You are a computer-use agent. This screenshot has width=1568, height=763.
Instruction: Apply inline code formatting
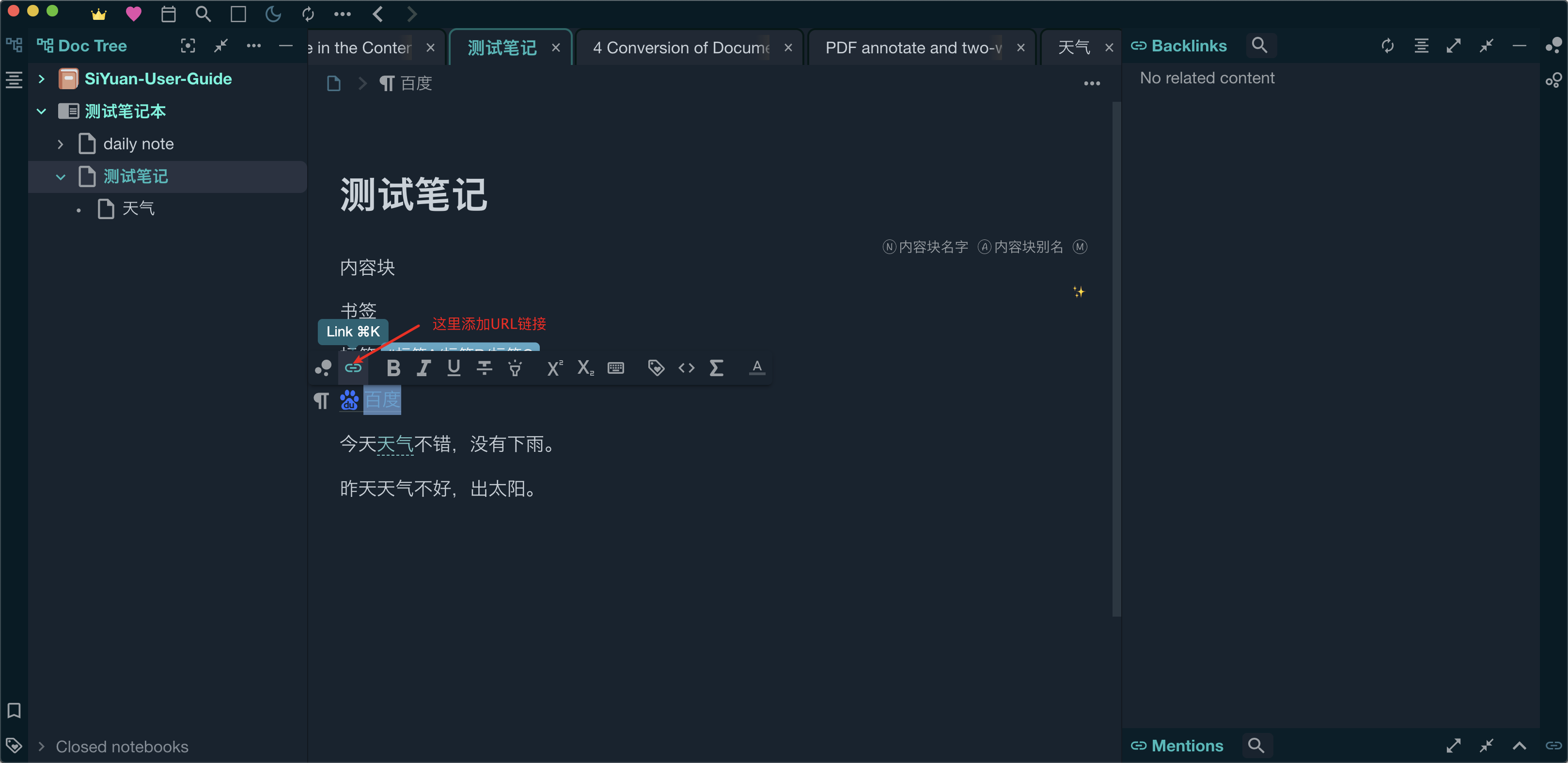click(x=687, y=368)
